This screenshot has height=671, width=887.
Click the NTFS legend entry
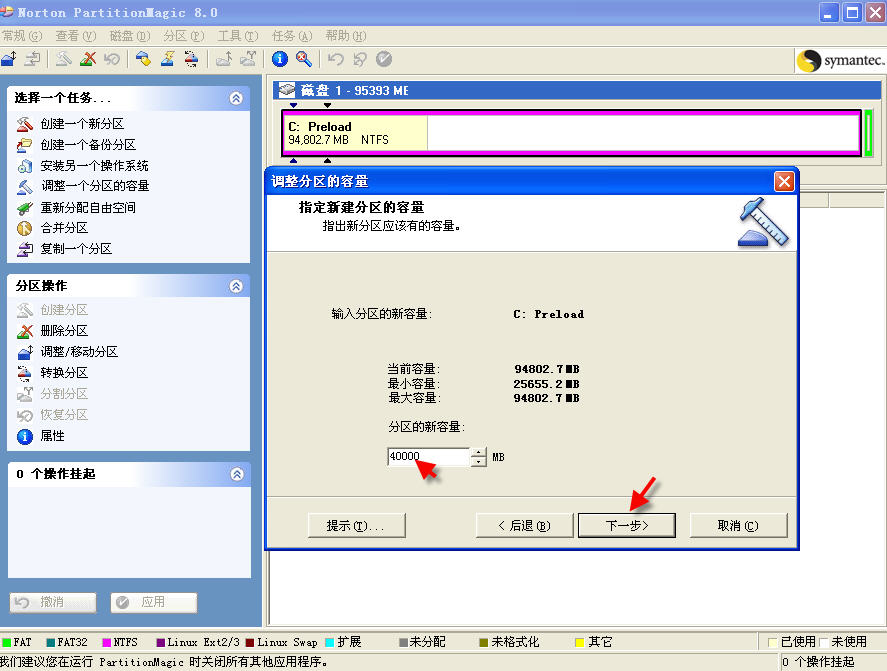point(120,642)
